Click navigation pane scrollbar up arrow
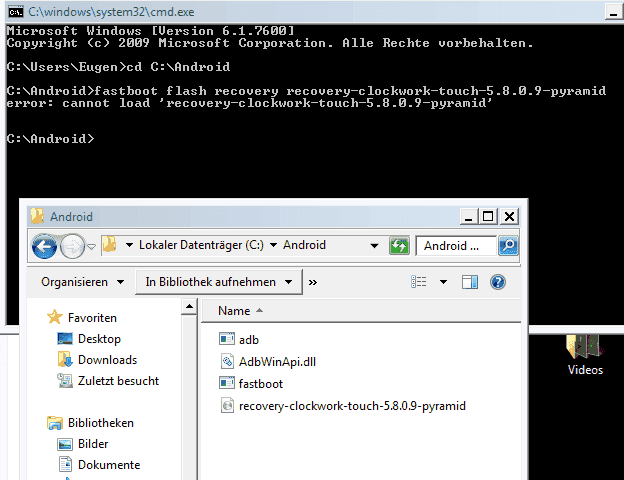This screenshot has width=624, height=480. point(189,306)
